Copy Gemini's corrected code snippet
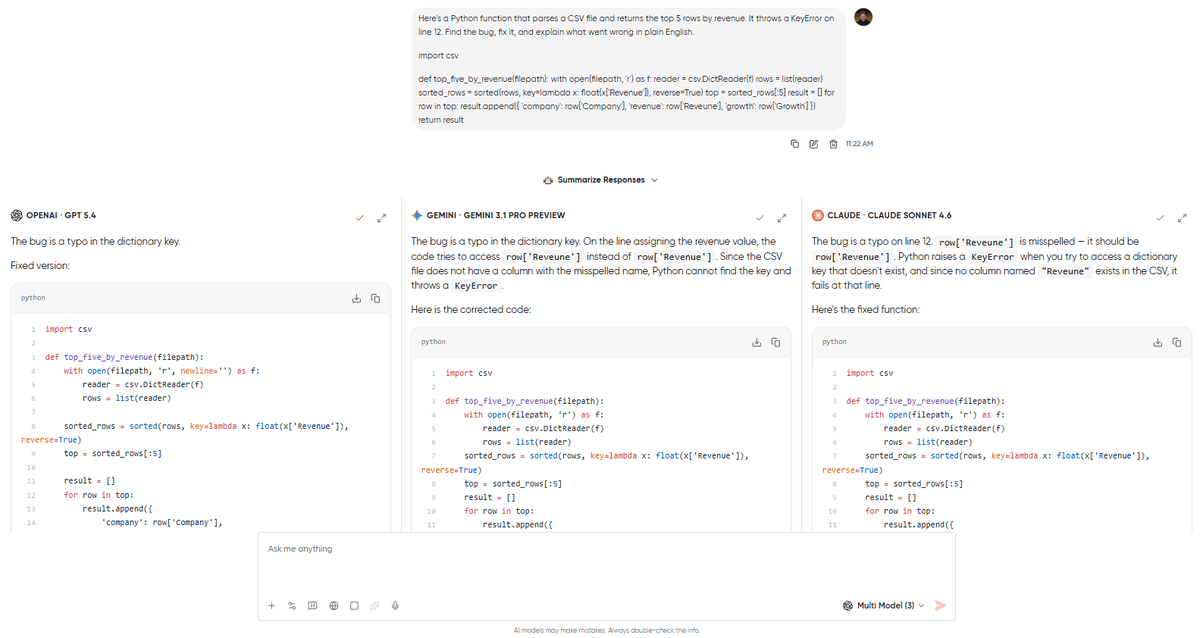The image size is (1200, 638). pos(775,341)
